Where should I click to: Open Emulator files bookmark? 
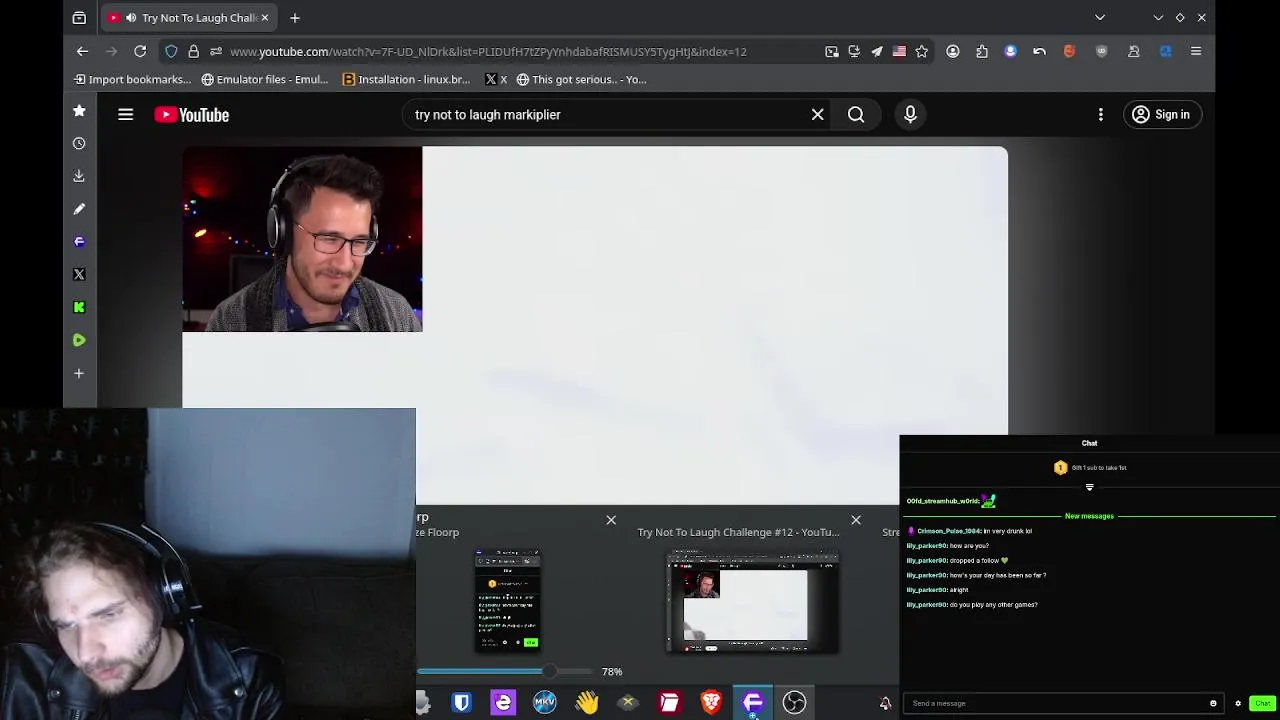pyautogui.click(x=264, y=79)
